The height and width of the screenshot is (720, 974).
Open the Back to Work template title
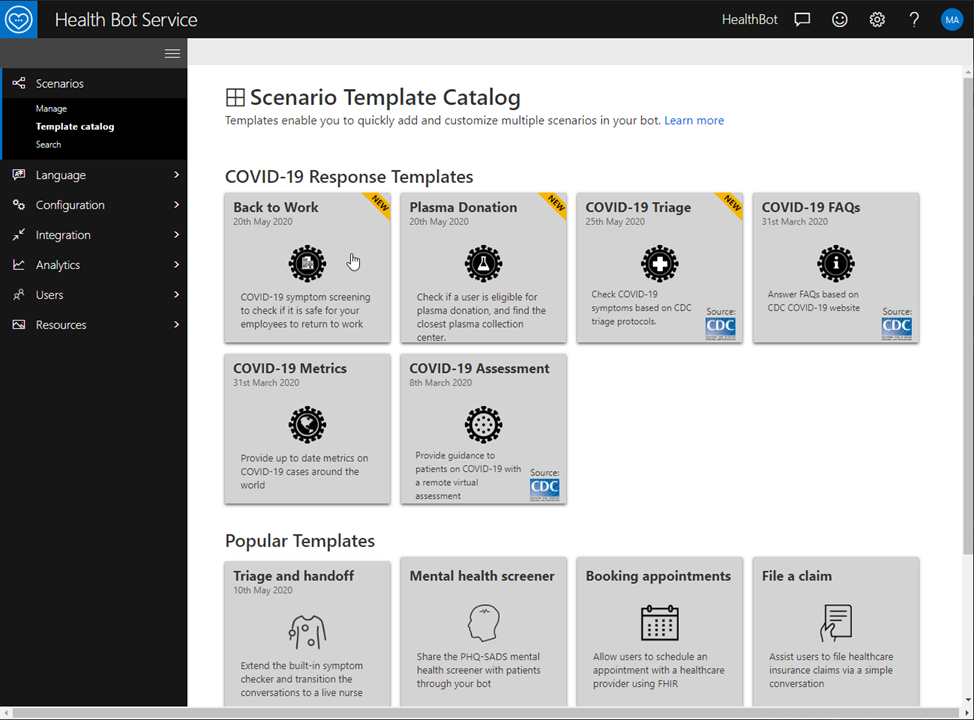276,208
